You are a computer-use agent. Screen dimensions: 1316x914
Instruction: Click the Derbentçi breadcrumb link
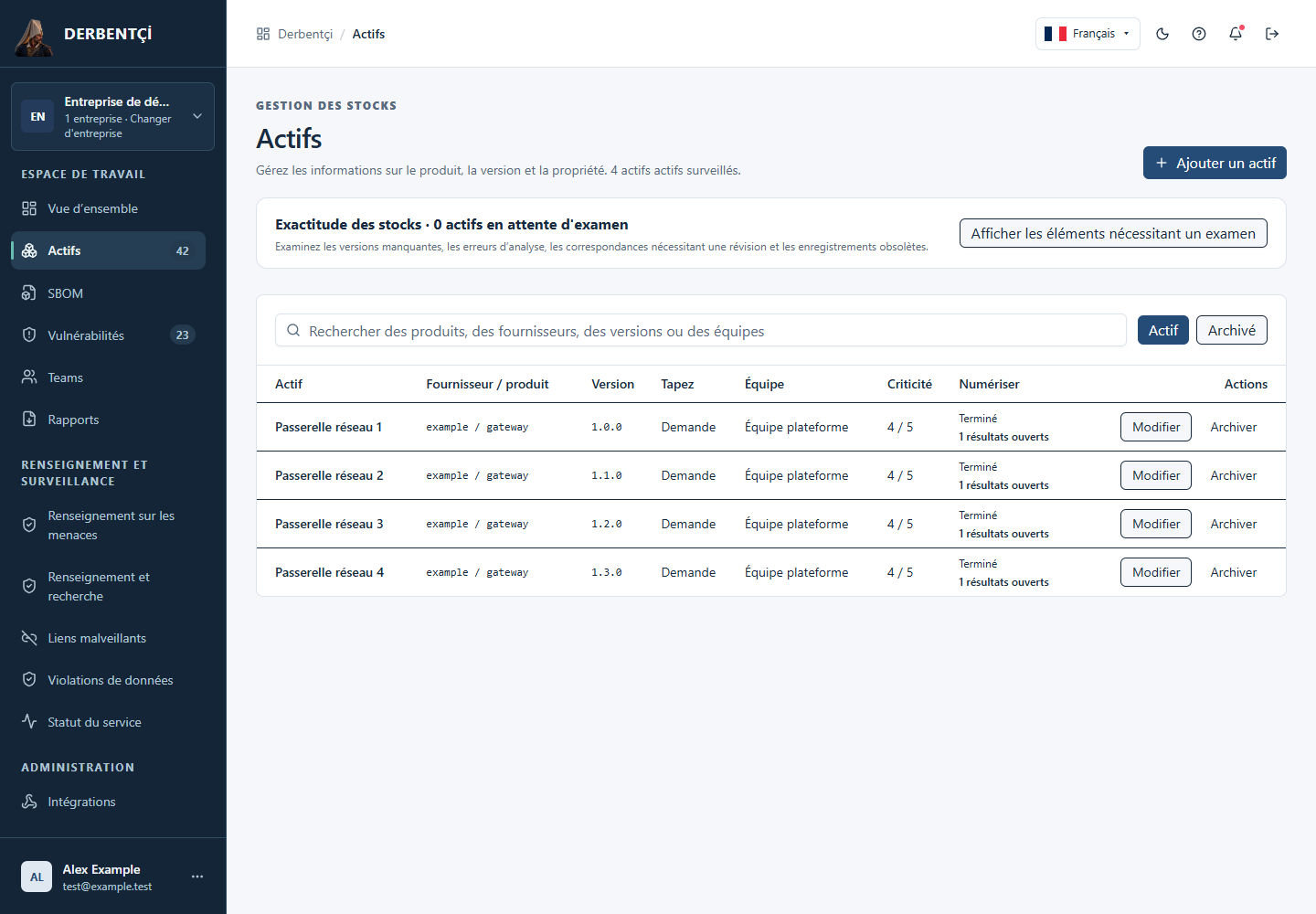point(305,34)
